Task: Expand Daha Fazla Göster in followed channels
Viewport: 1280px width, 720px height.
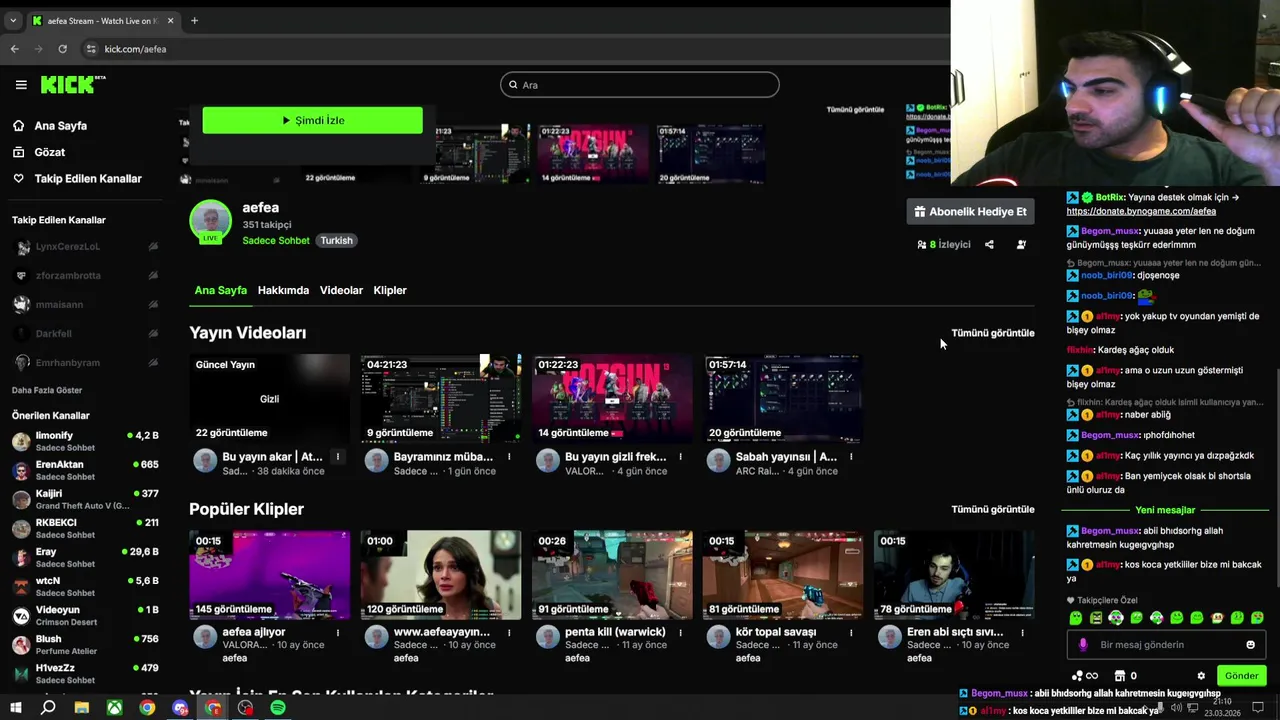Action: 47,390
